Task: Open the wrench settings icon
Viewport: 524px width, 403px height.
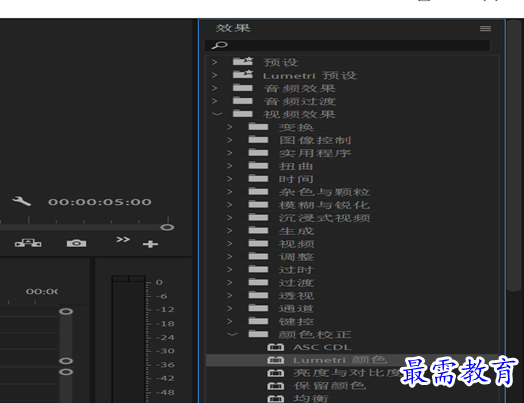Action: 22,201
